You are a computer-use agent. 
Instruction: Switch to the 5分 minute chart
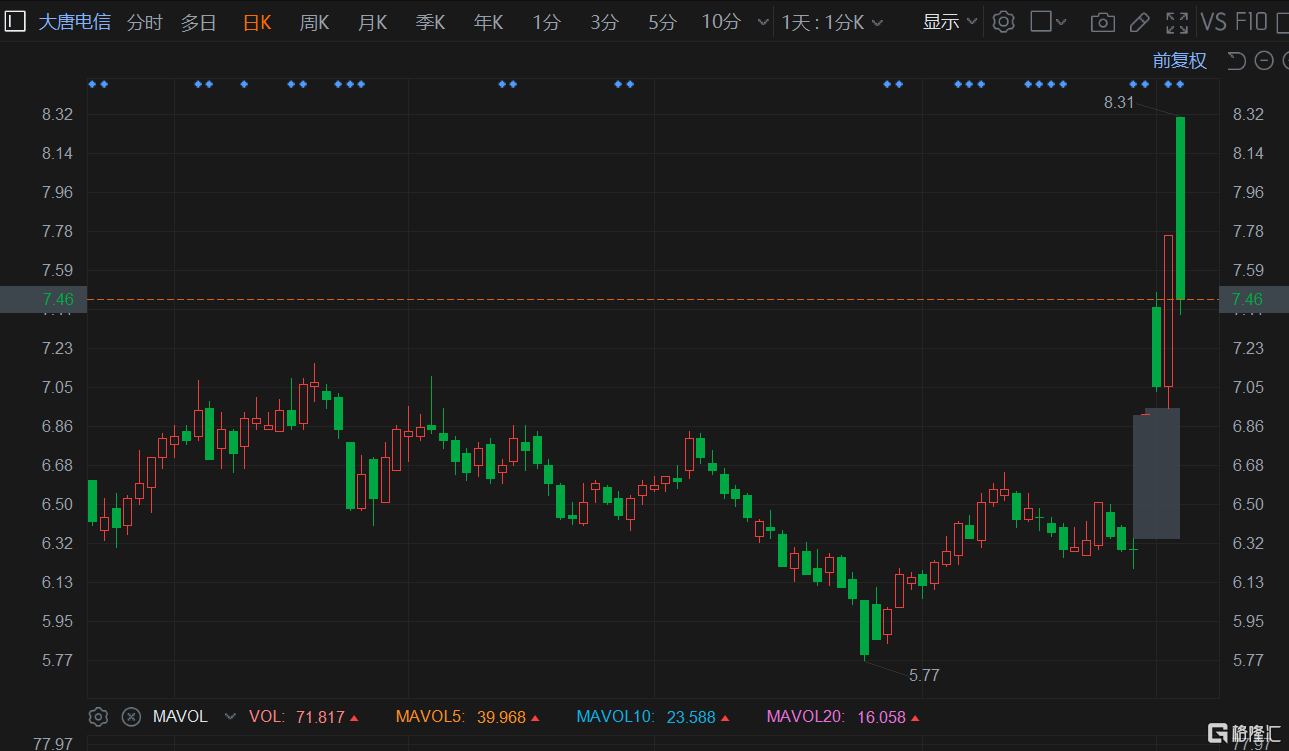click(662, 22)
